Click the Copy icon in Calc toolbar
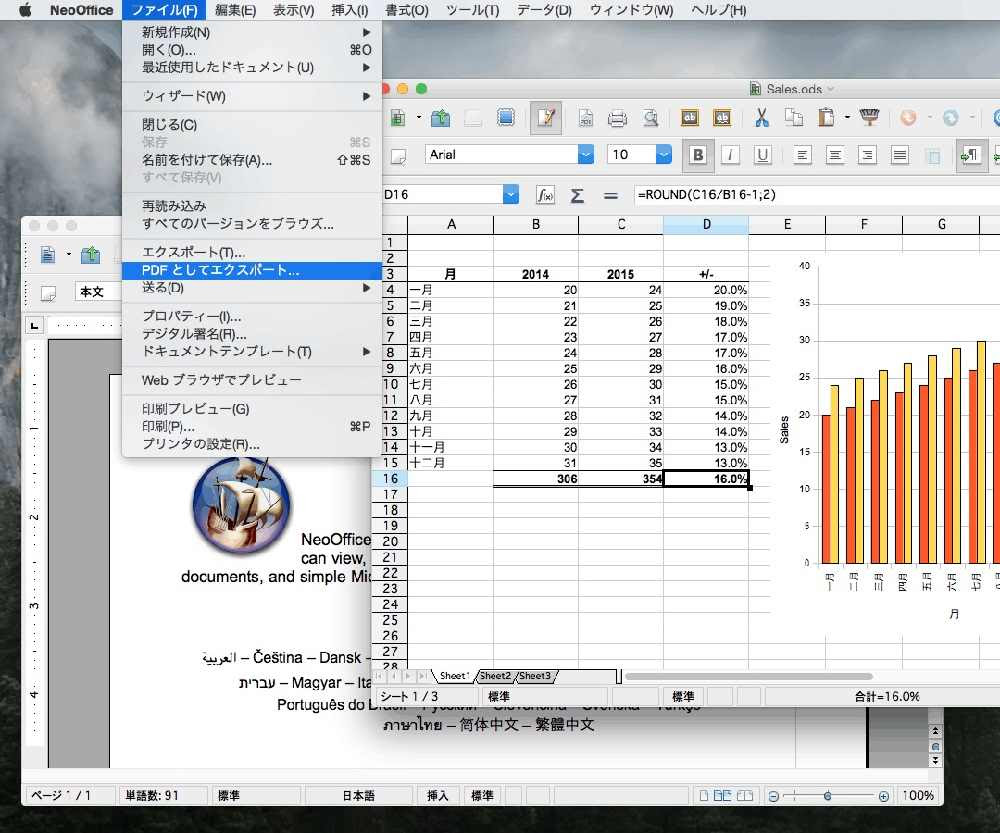This screenshot has width=1000, height=833. (x=793, y=118)
